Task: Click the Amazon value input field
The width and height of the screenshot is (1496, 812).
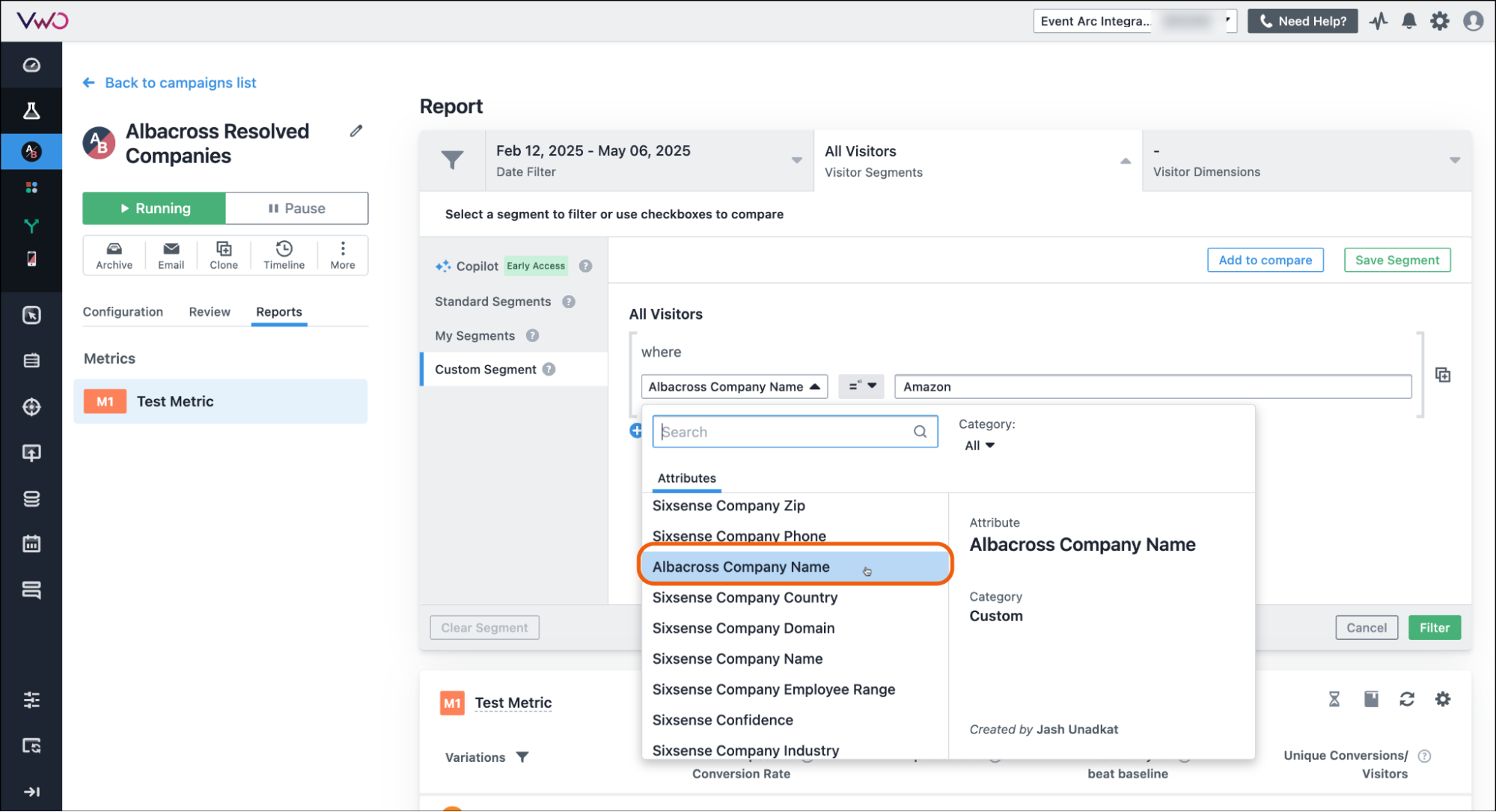Action: click(x=1152, y=387)
